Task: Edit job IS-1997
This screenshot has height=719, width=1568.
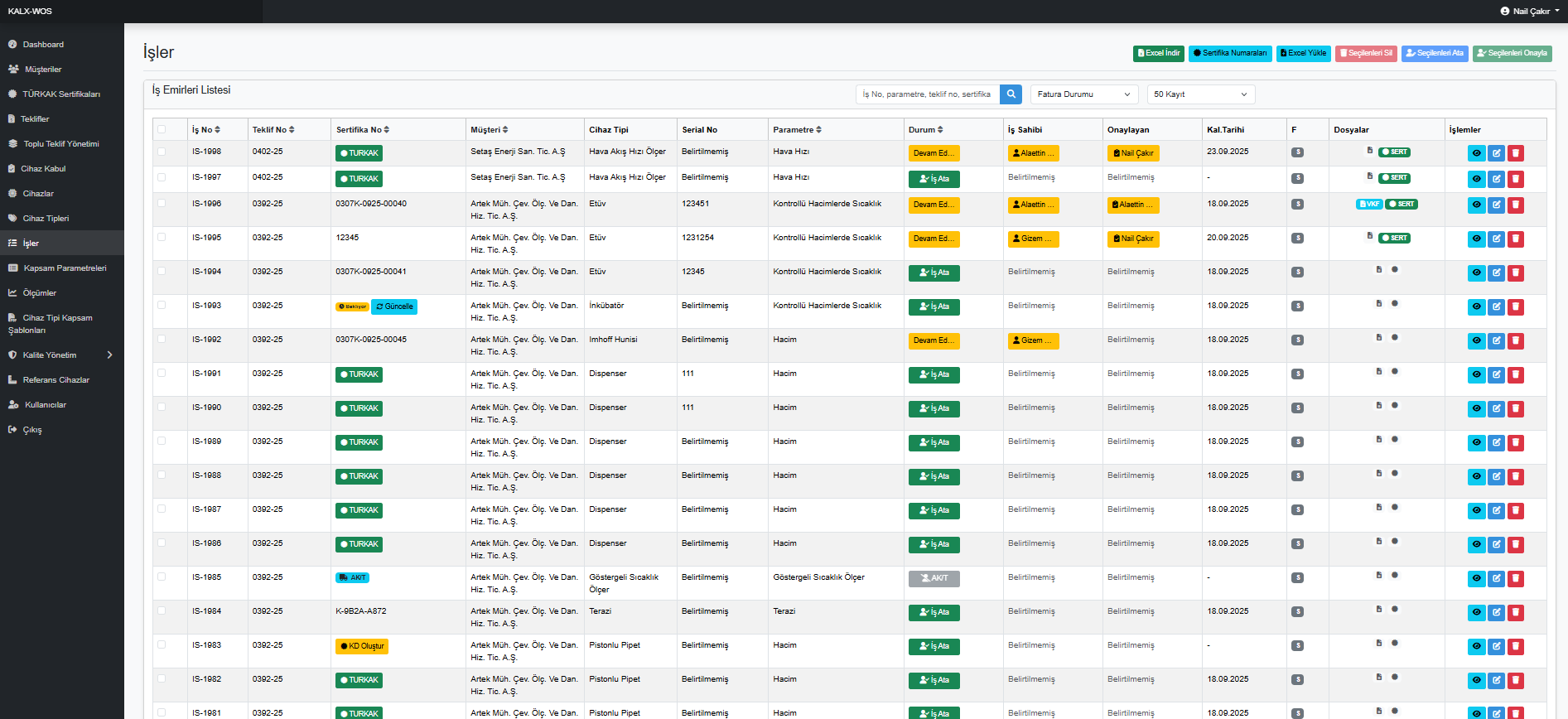Action: point(1496,179)
